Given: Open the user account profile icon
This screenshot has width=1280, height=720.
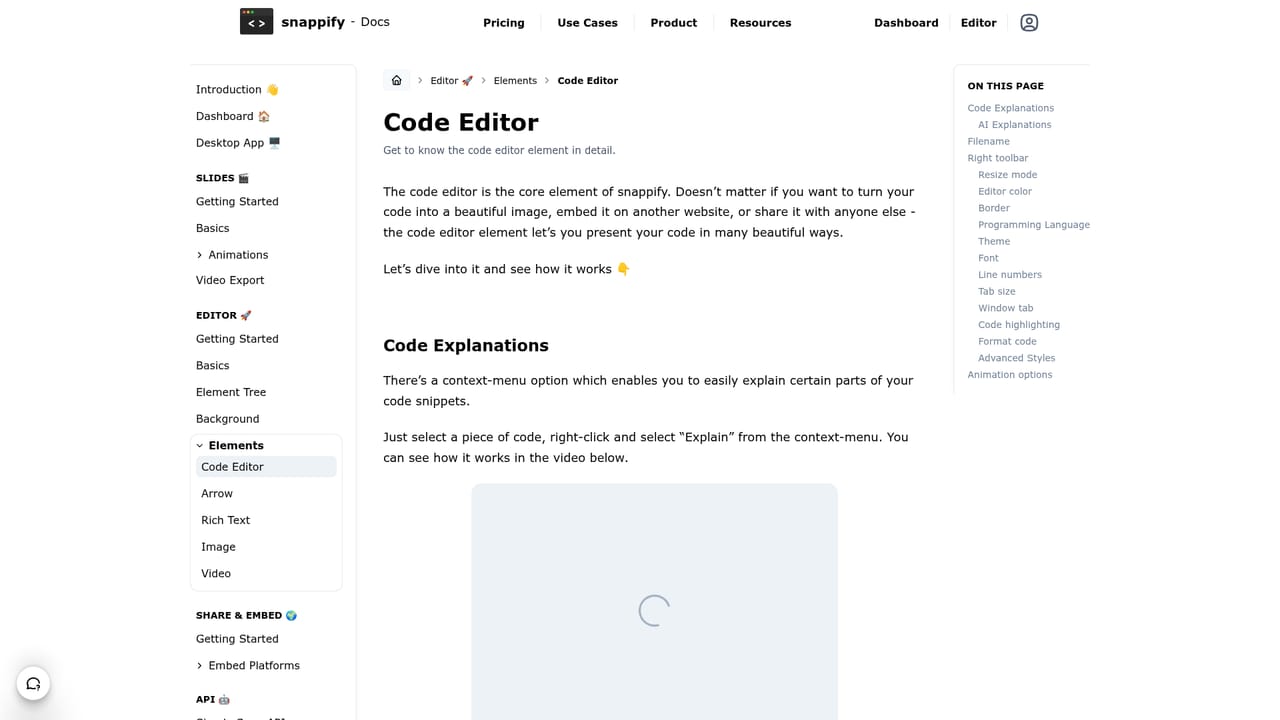Looking at the screenshot, I should pyautogui.click(x=1029, y=23).
